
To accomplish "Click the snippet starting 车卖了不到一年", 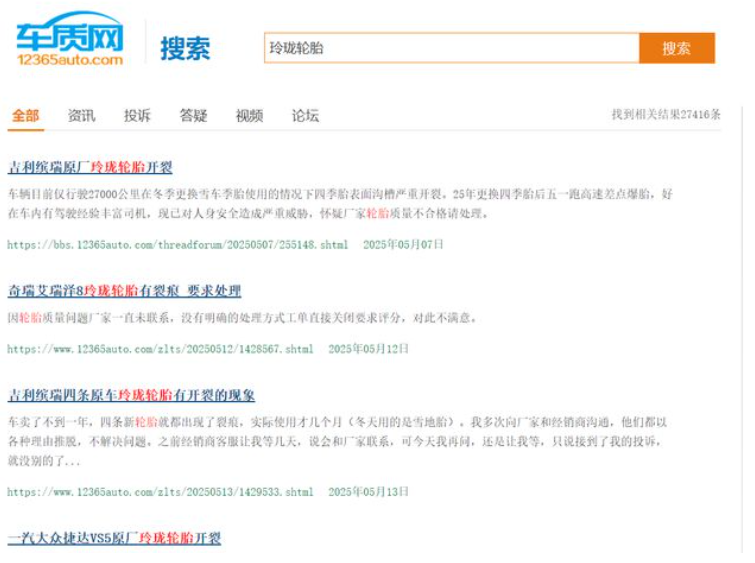I will pyautogui.click(x=338, y=441).
